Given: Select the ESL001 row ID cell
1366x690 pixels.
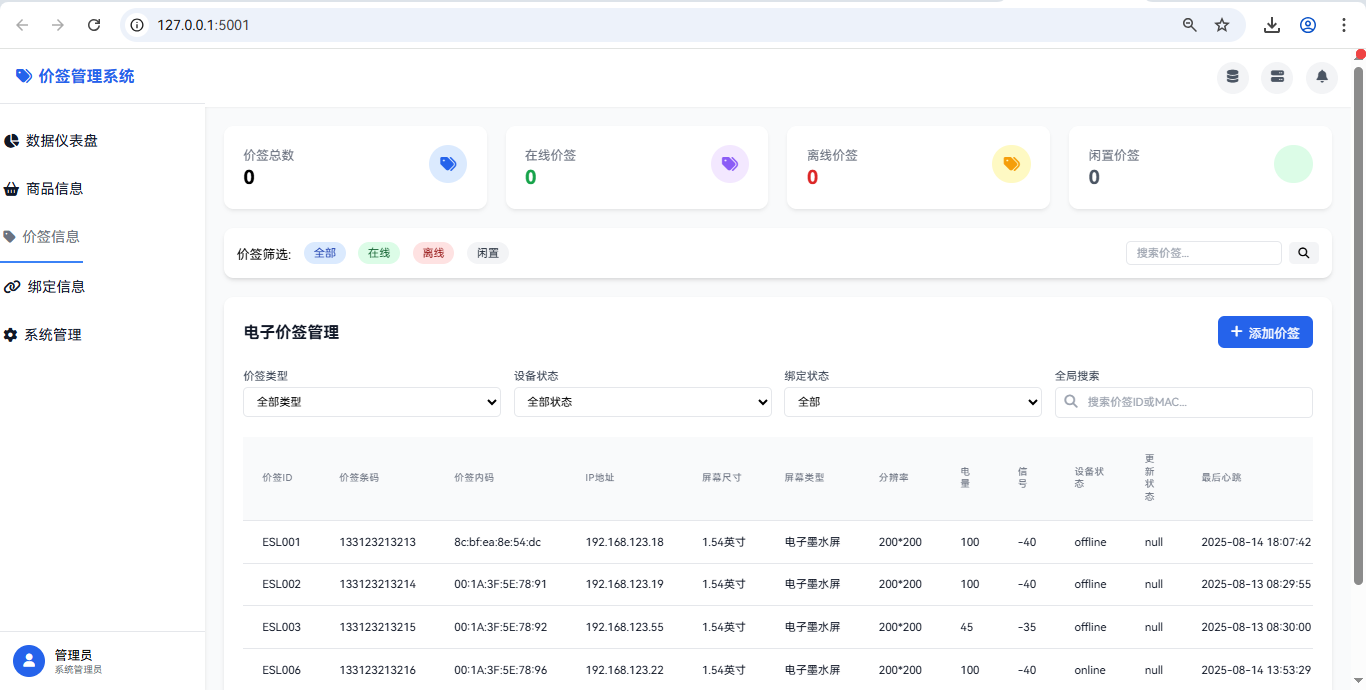Looking at the screenshot, I should [x=281, y=542].
